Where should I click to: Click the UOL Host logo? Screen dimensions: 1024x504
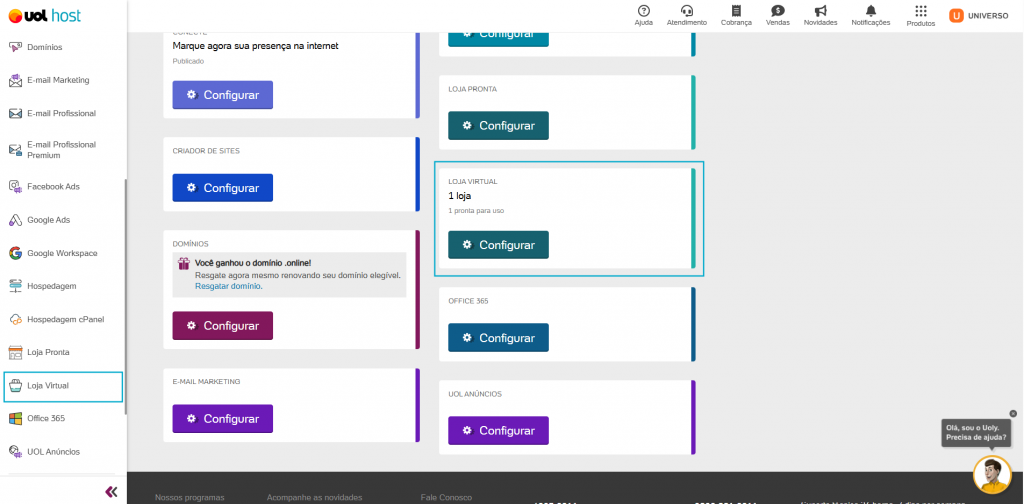coord(44,15)
